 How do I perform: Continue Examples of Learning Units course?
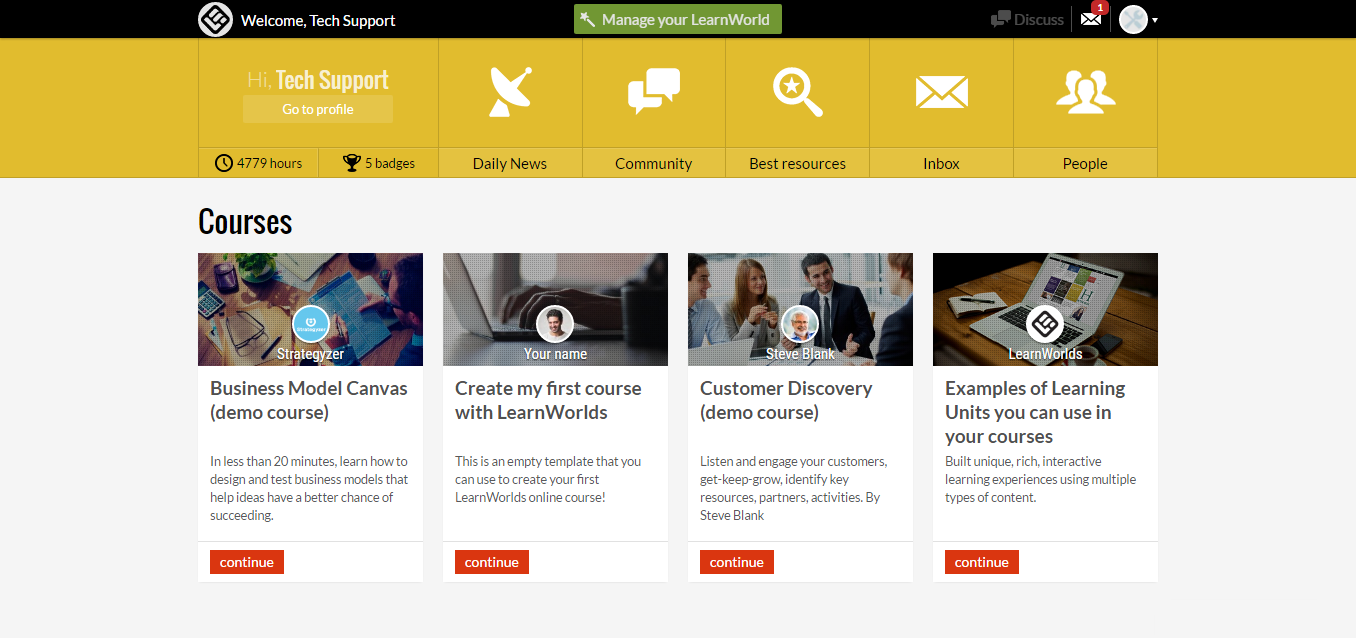982,562
